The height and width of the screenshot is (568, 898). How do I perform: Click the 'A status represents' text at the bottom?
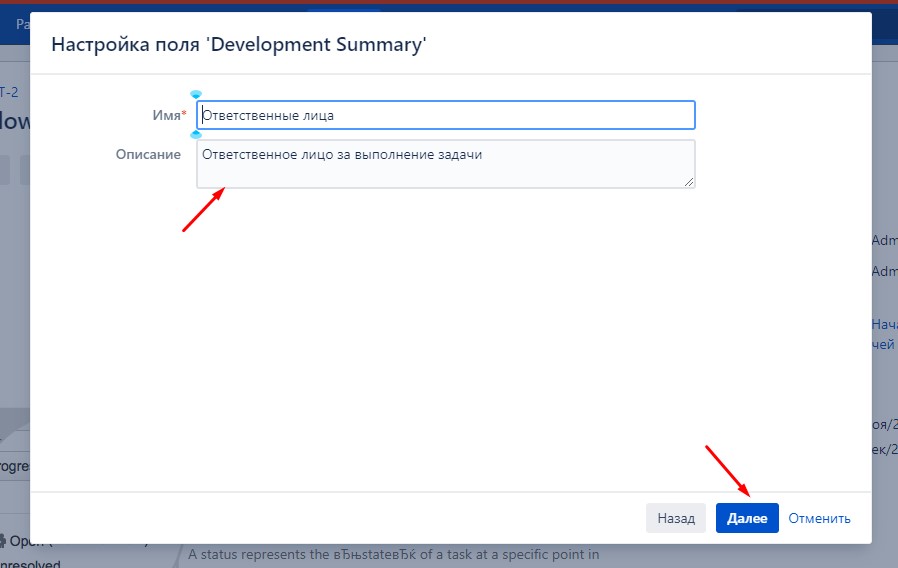[x=393, y=554]
